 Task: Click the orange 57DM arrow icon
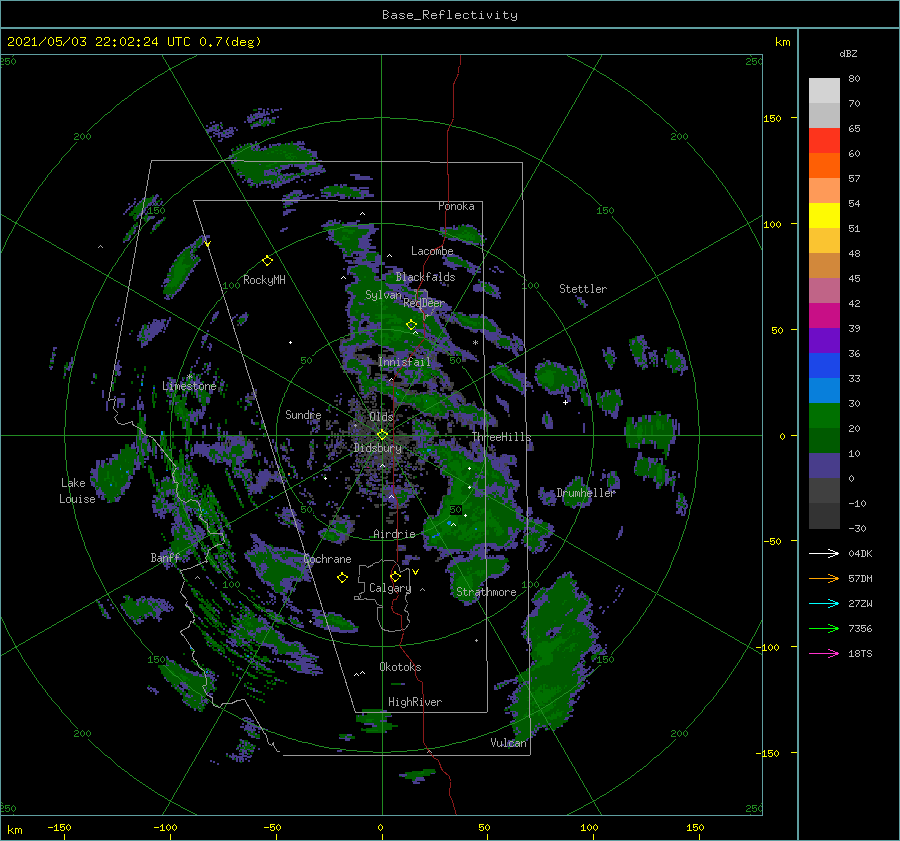(x=824, y=579)
